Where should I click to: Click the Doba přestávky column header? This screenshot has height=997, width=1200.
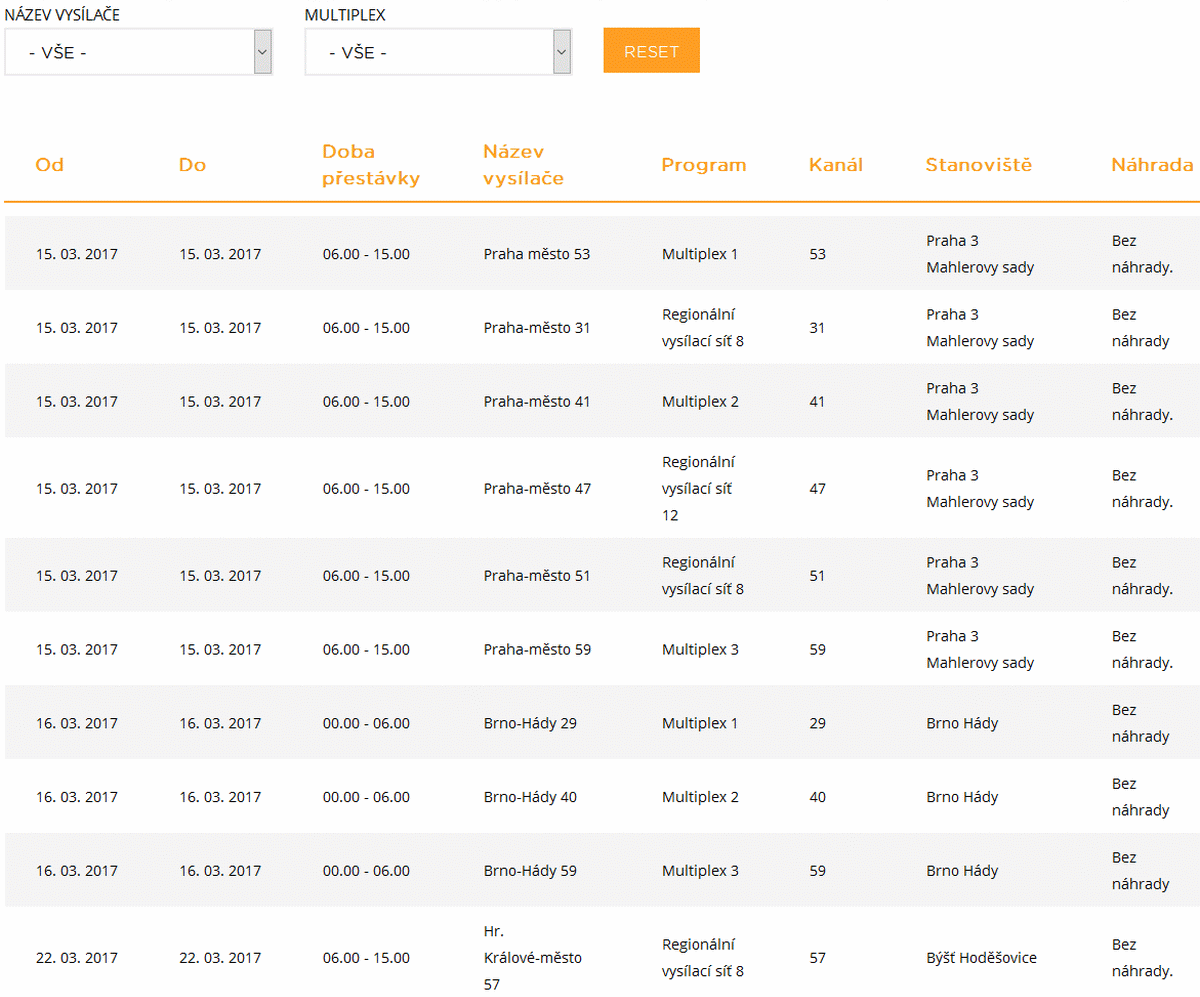point(371,165)
